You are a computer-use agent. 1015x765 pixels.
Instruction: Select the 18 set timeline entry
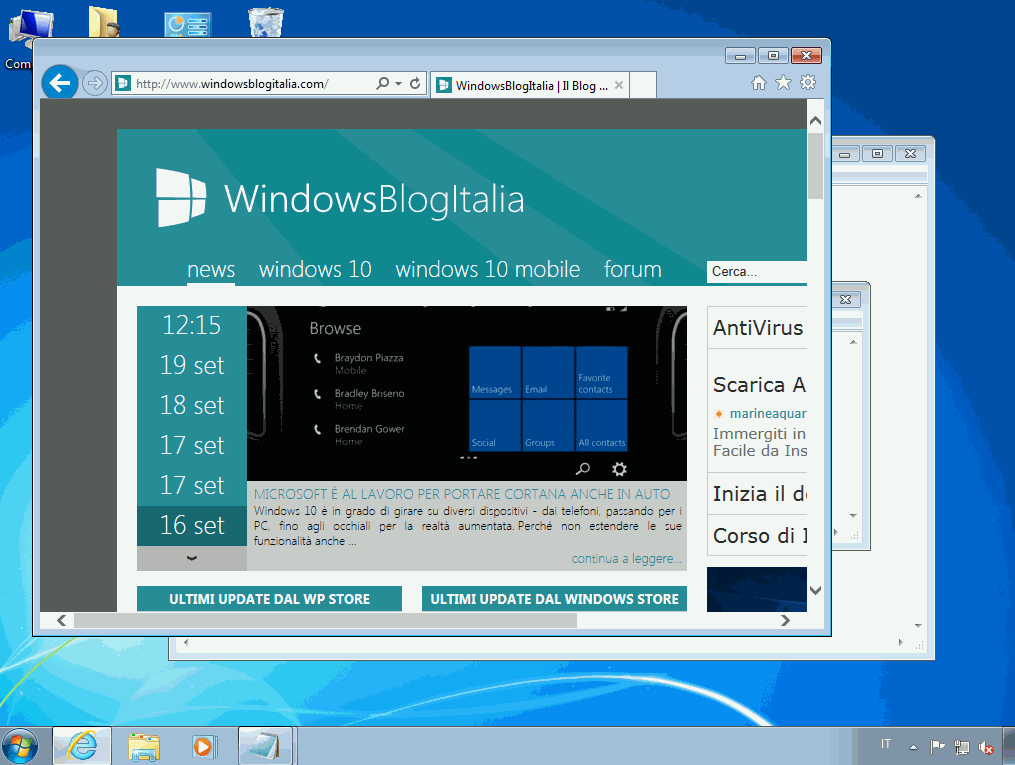[192, 406]
